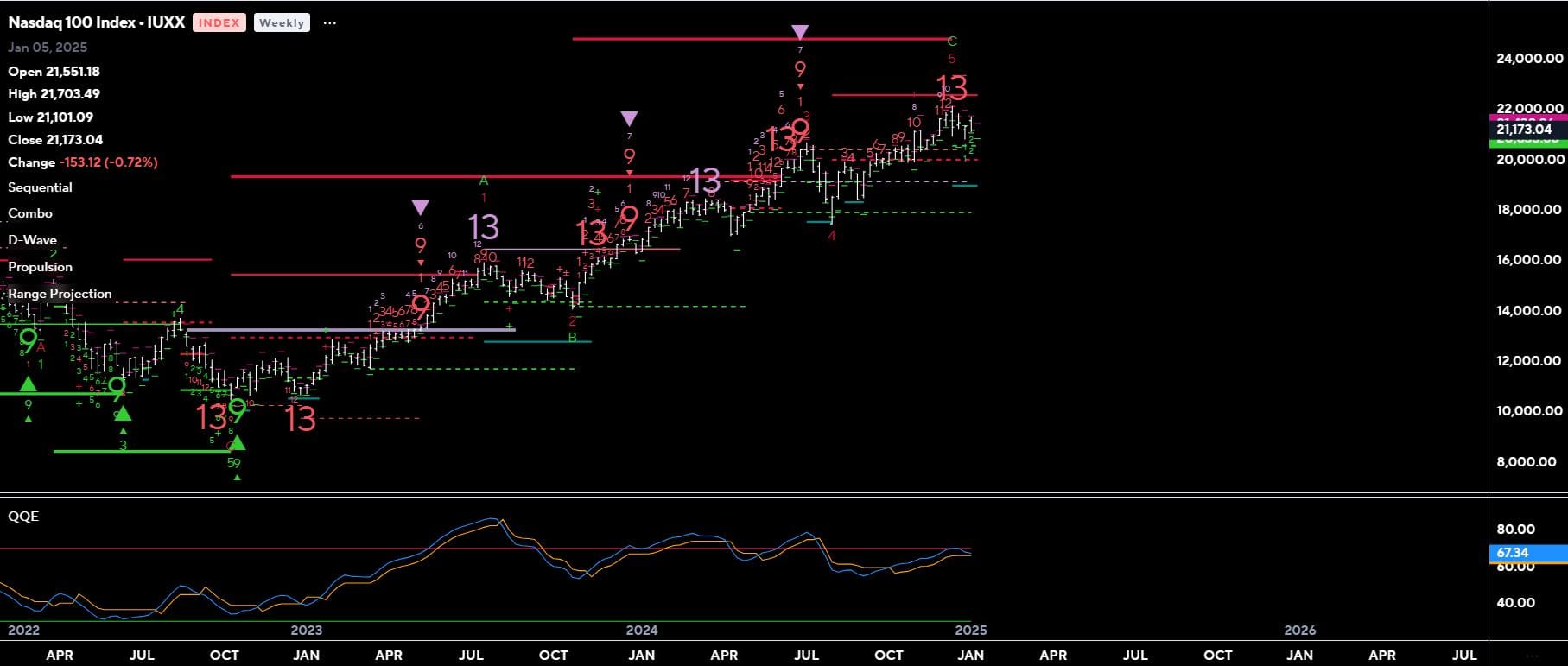
Task: Click the current price tag 21,173.04
Action: 1527,130
